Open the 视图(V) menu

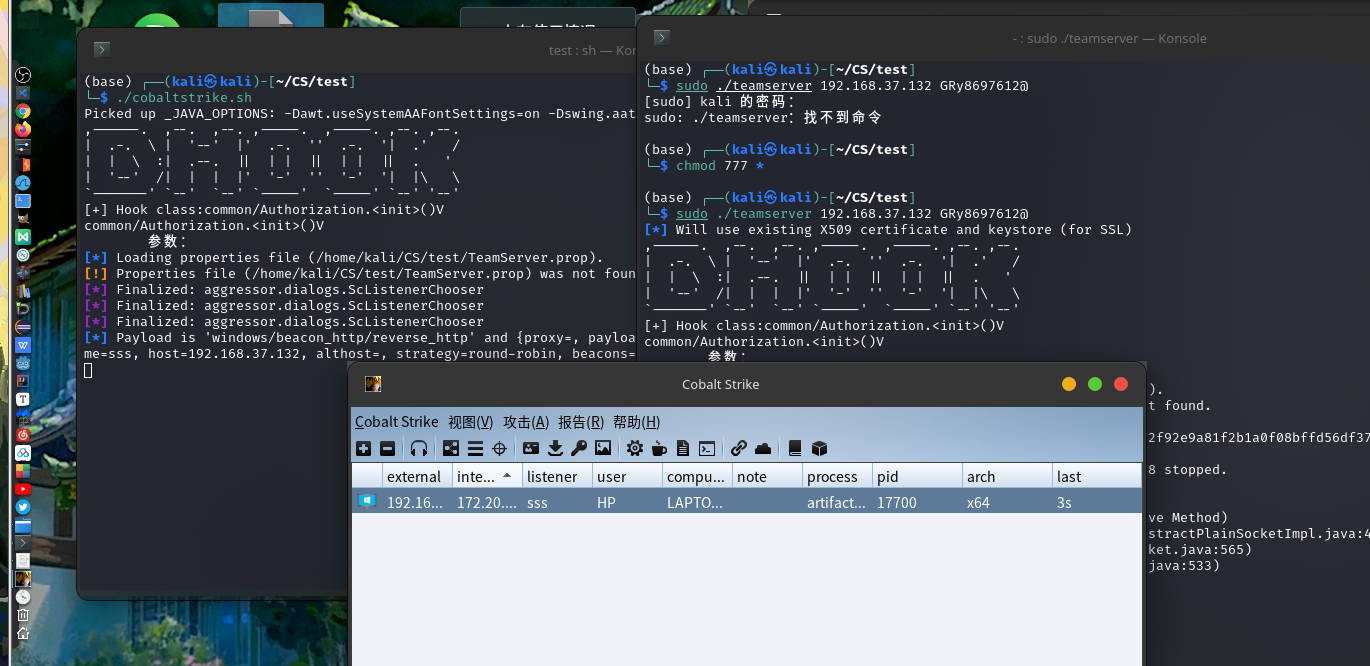point(470,422)
